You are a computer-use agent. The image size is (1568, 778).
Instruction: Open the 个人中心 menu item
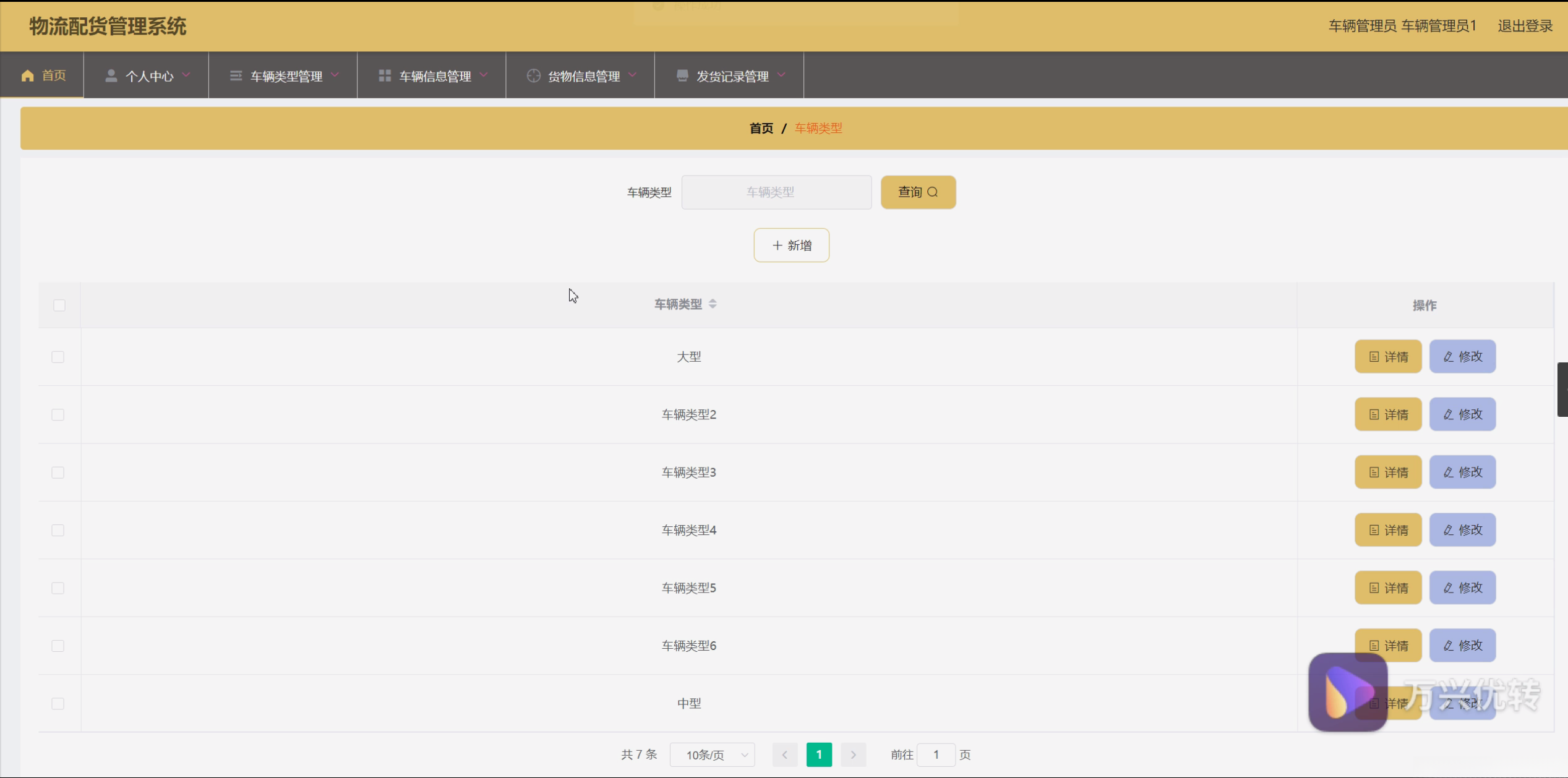click(x=149, y=76)
